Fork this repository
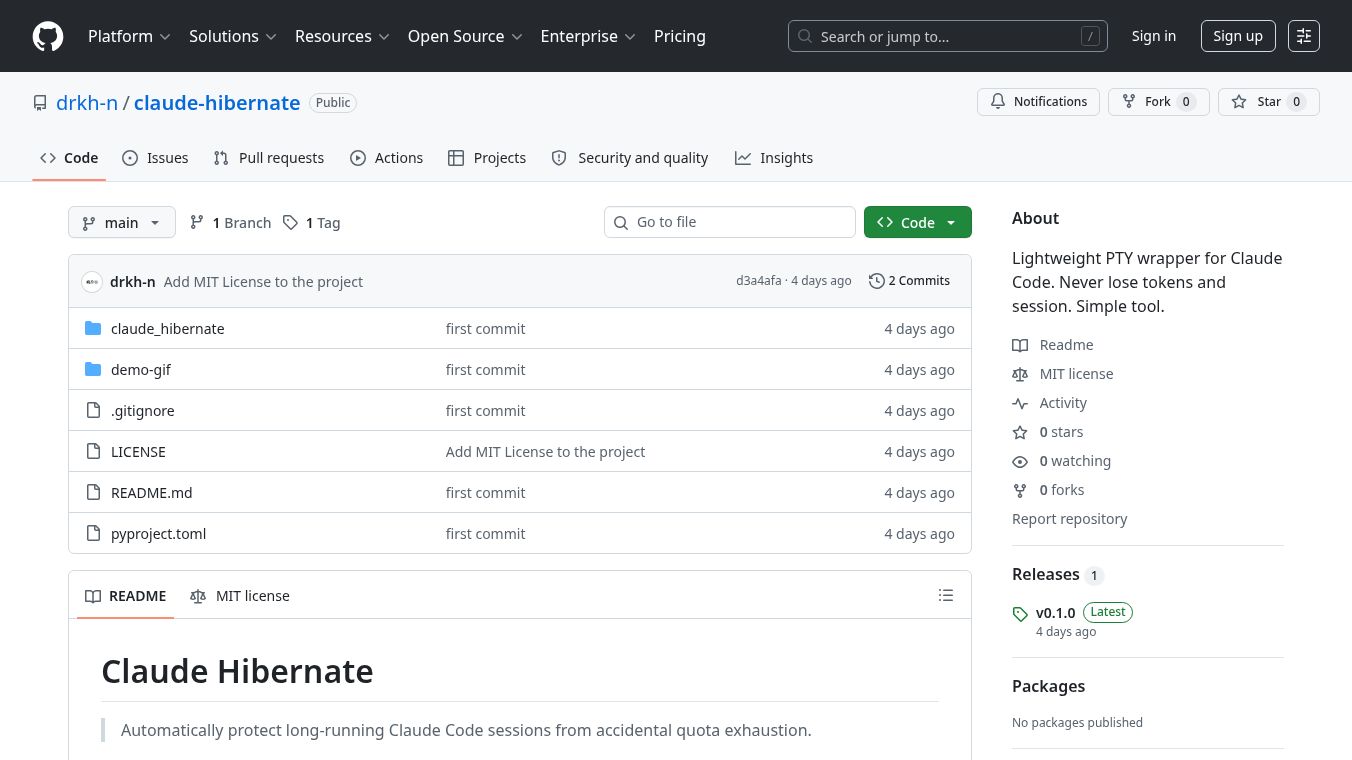Screen dimensions: 1352x760 click(x=1158, y=102)
